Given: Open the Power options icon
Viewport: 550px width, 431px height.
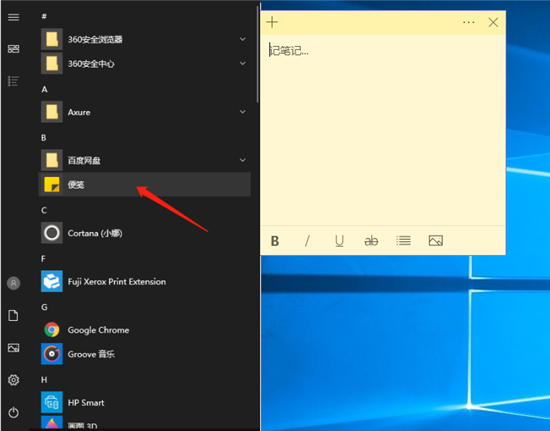Looking at the screenshot, I should click(x=14, y=412).
